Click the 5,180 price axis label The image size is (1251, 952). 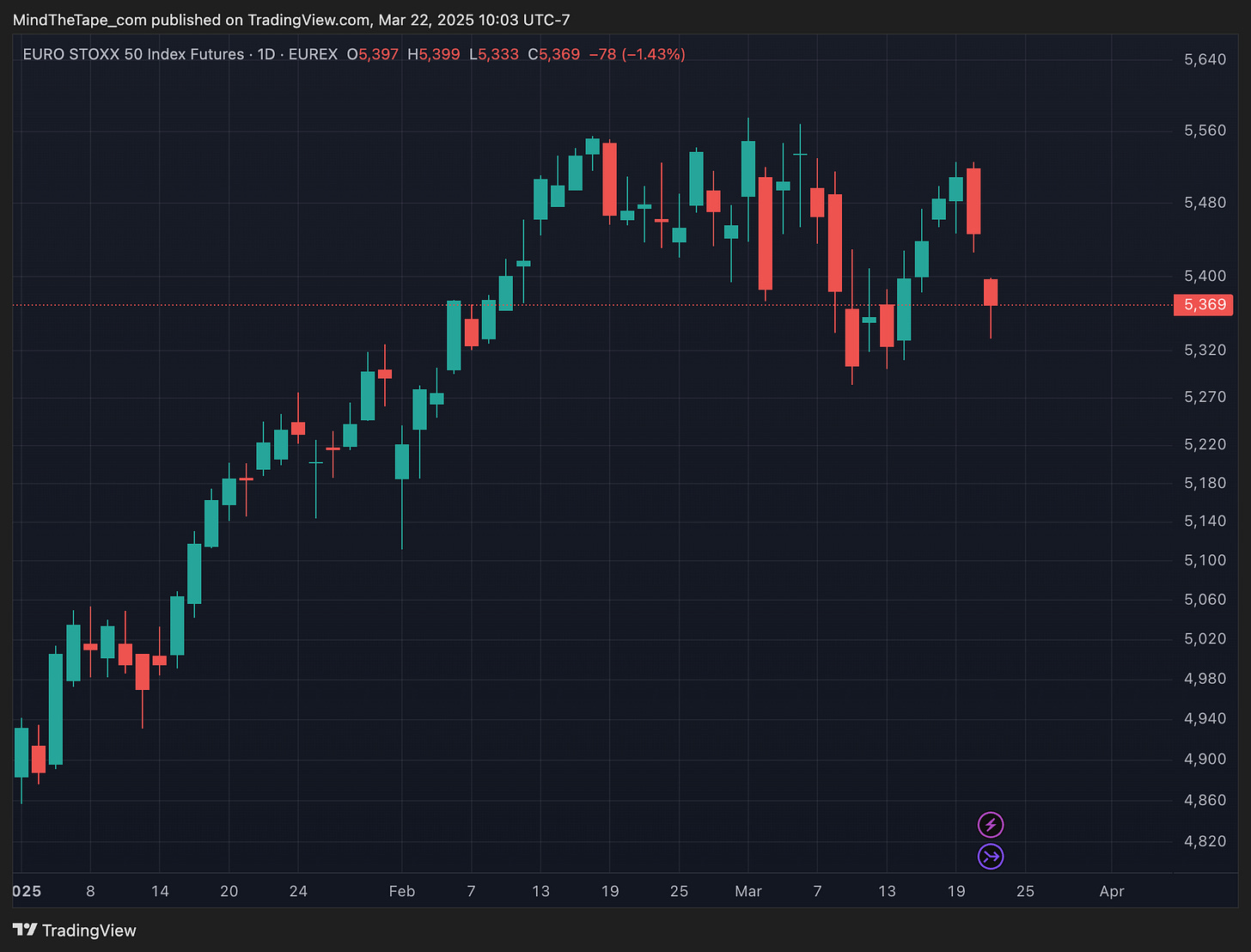1205,483
